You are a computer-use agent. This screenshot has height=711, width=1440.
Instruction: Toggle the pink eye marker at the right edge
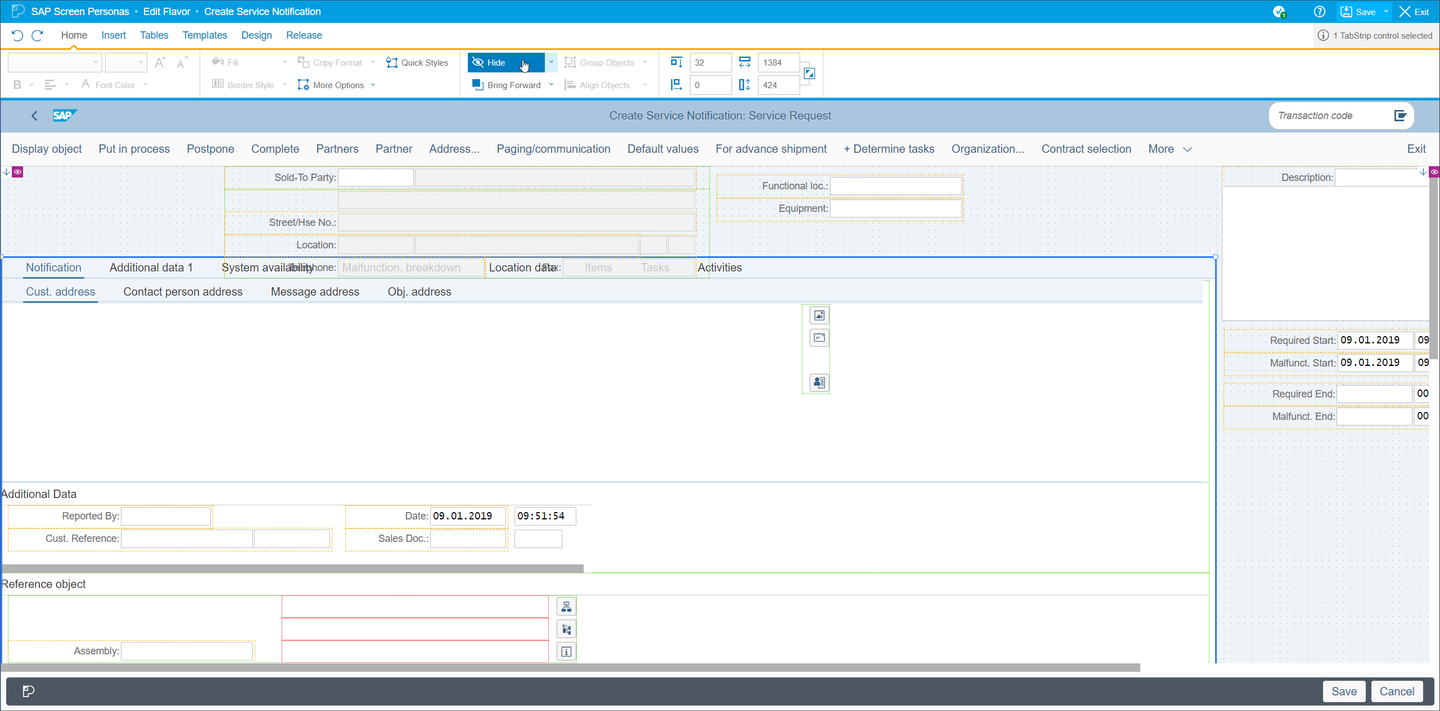1434,172
